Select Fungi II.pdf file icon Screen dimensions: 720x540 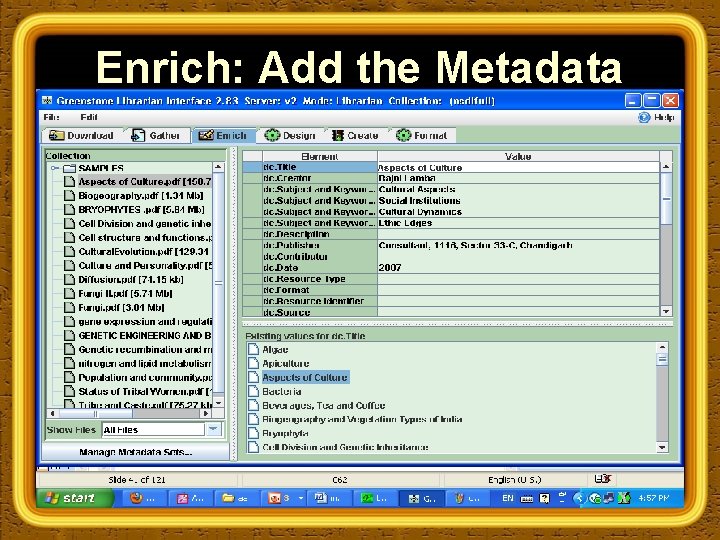pos(69,293)
